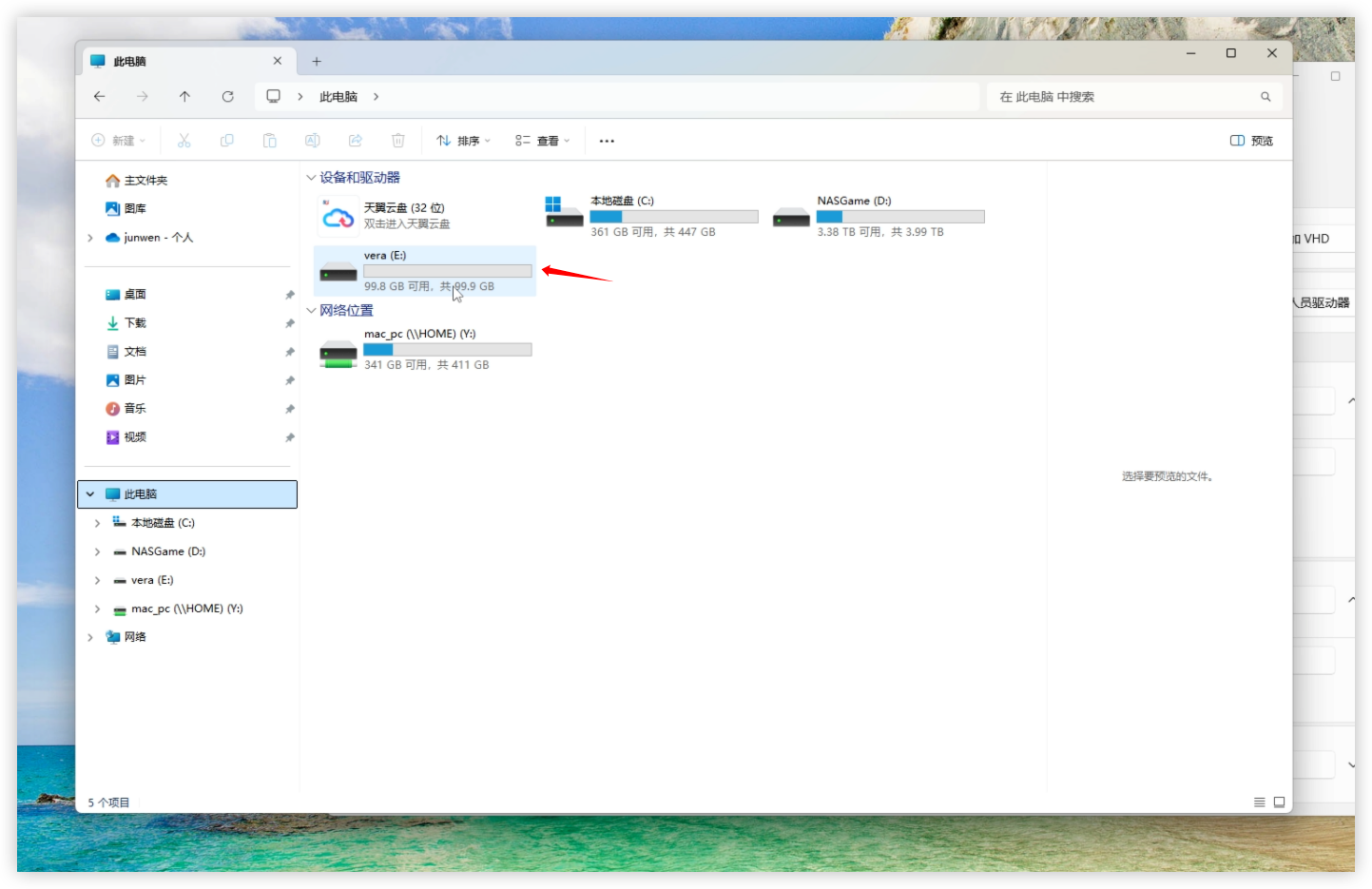Open the Sort dropdown menu

(463, 141)
